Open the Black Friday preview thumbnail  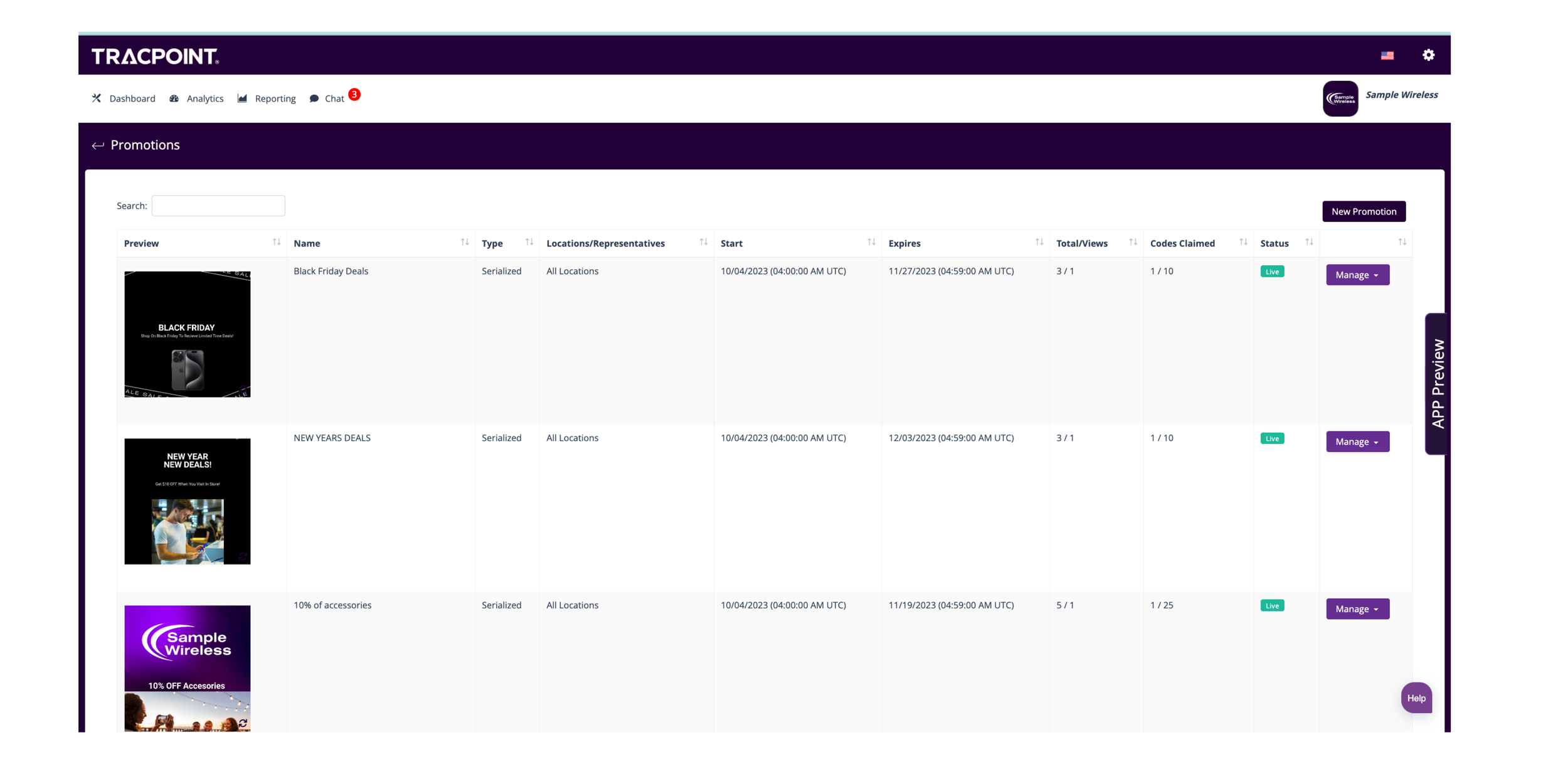point(188,334)
